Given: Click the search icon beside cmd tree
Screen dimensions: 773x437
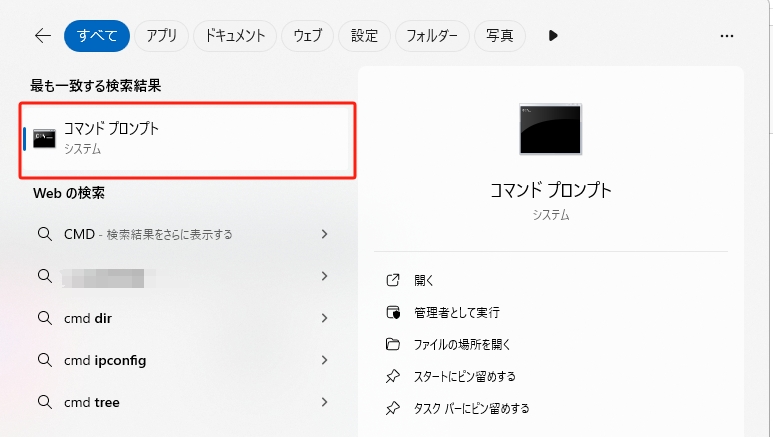Looking at the screenshot, I should pyautogui.click(x=44, y=402).
